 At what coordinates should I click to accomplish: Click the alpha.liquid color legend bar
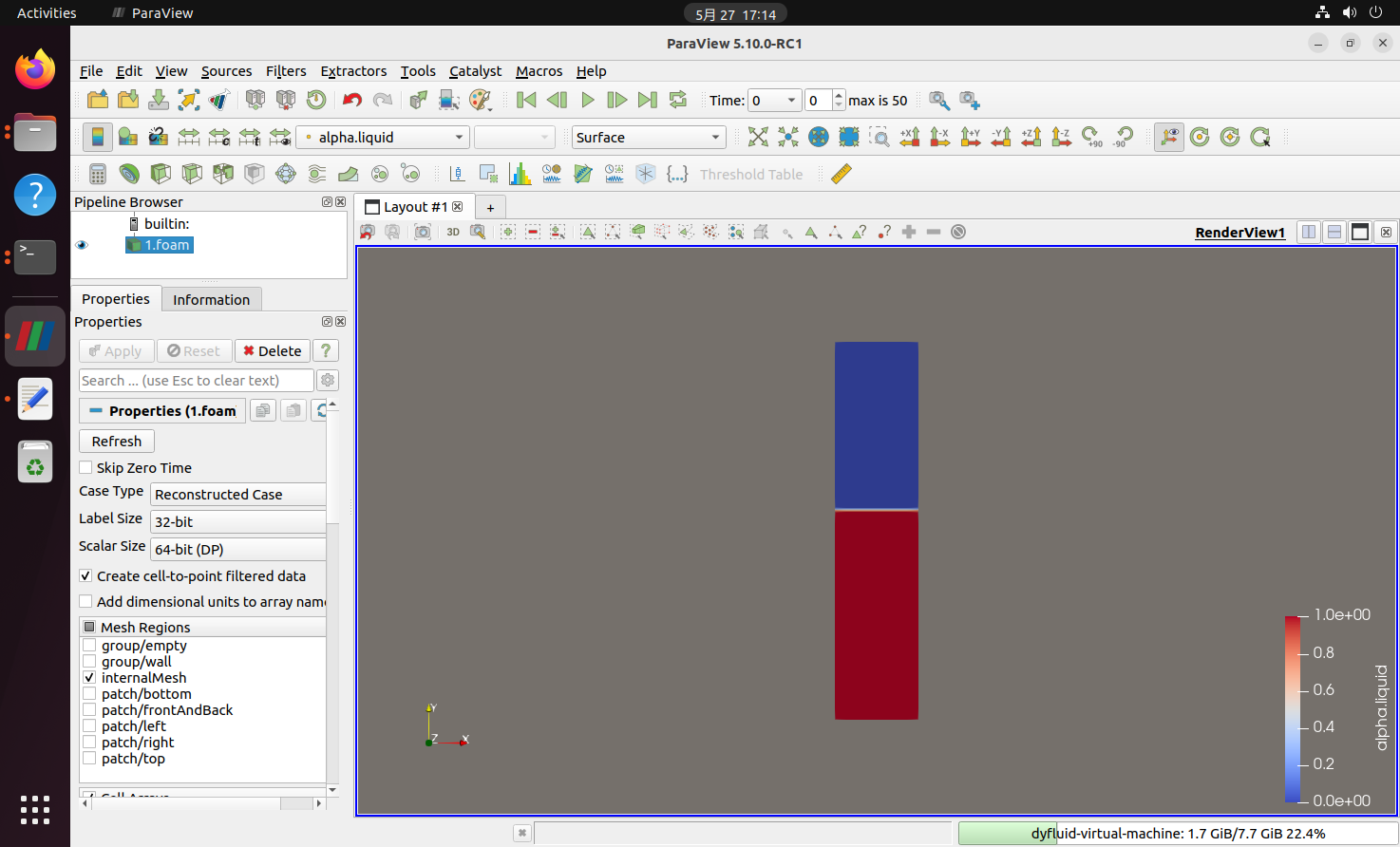pos(1293,708)
